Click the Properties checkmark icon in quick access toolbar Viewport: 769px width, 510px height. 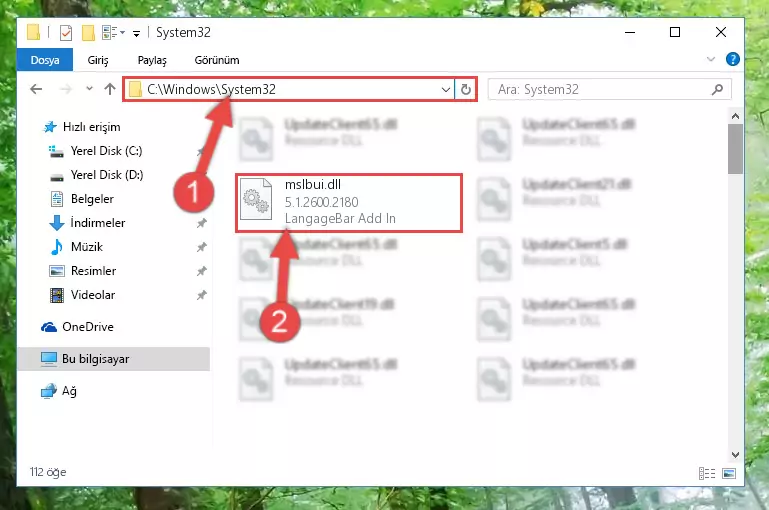pyautogui.click(x=66, y=33)
